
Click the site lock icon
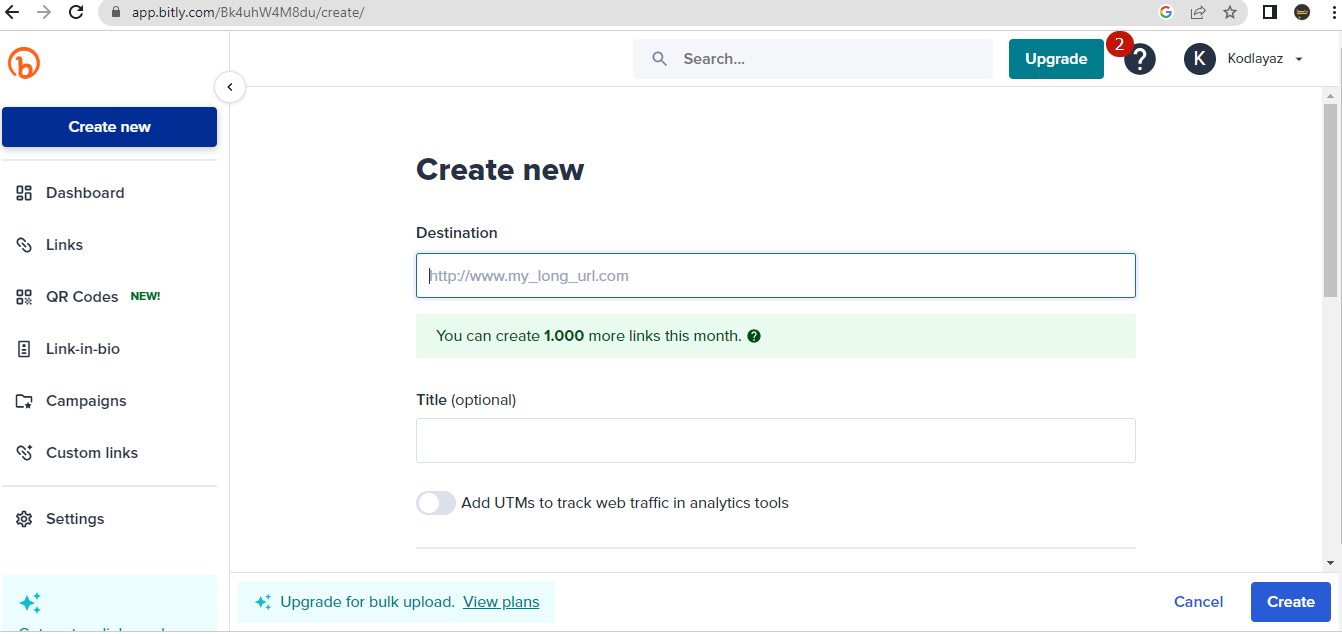pyautogui.click(x=116, y=13)
